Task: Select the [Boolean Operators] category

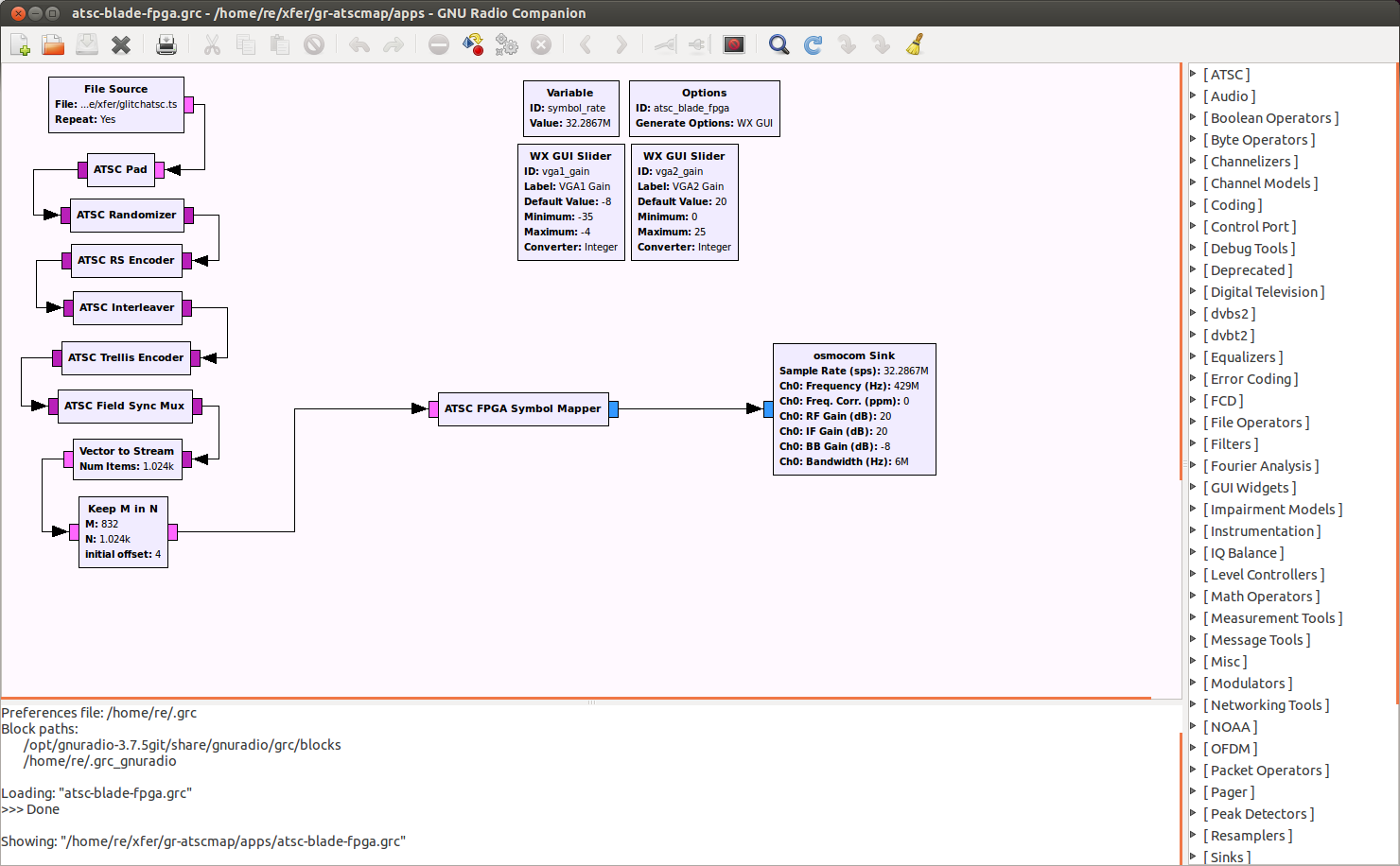Action: 1270,118
